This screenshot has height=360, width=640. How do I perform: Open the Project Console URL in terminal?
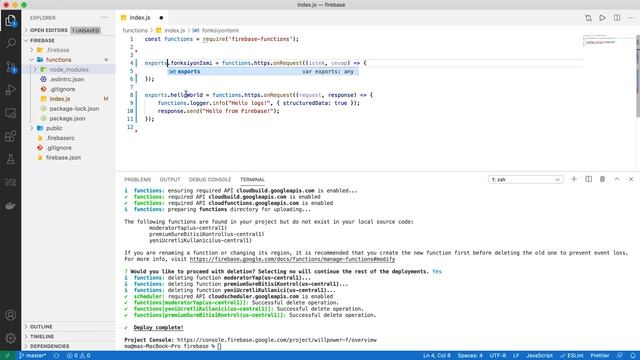(x=277, y=340)
